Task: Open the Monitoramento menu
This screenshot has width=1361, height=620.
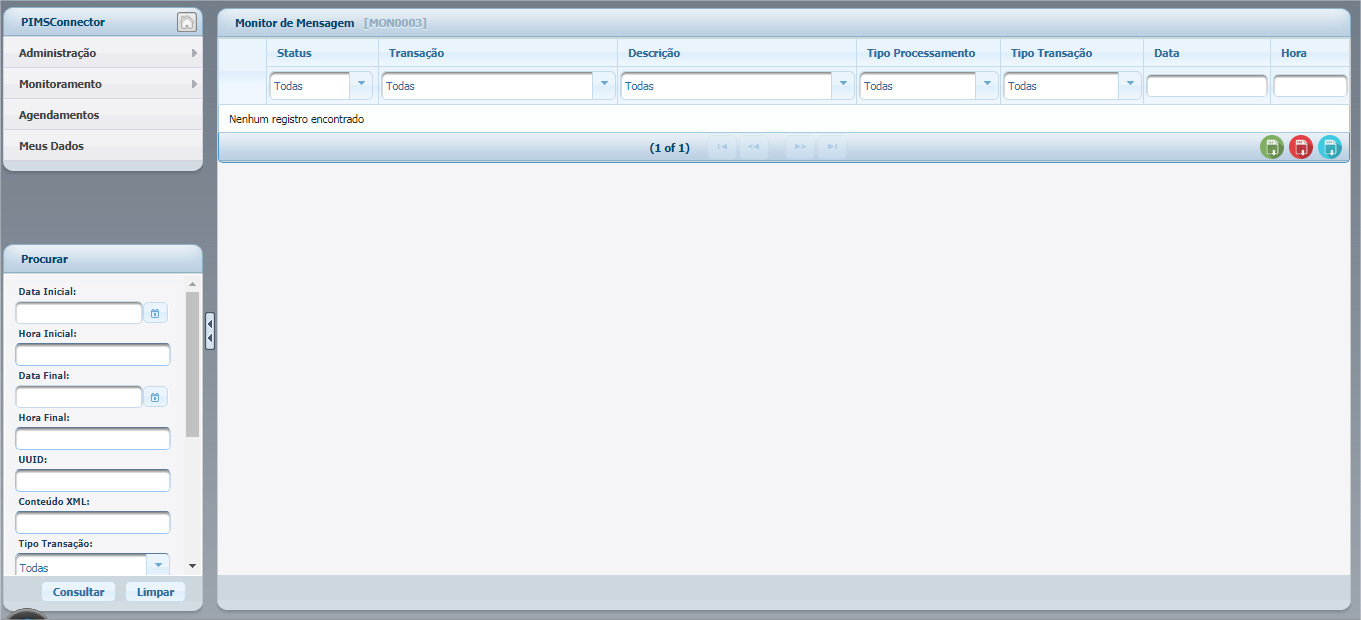Action: pyautogui.click(x=103, y=84)
